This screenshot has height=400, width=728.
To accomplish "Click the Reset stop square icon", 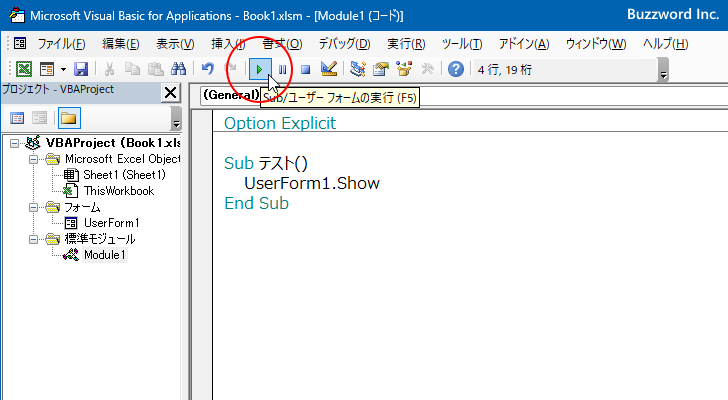I will tap(305, 70).
